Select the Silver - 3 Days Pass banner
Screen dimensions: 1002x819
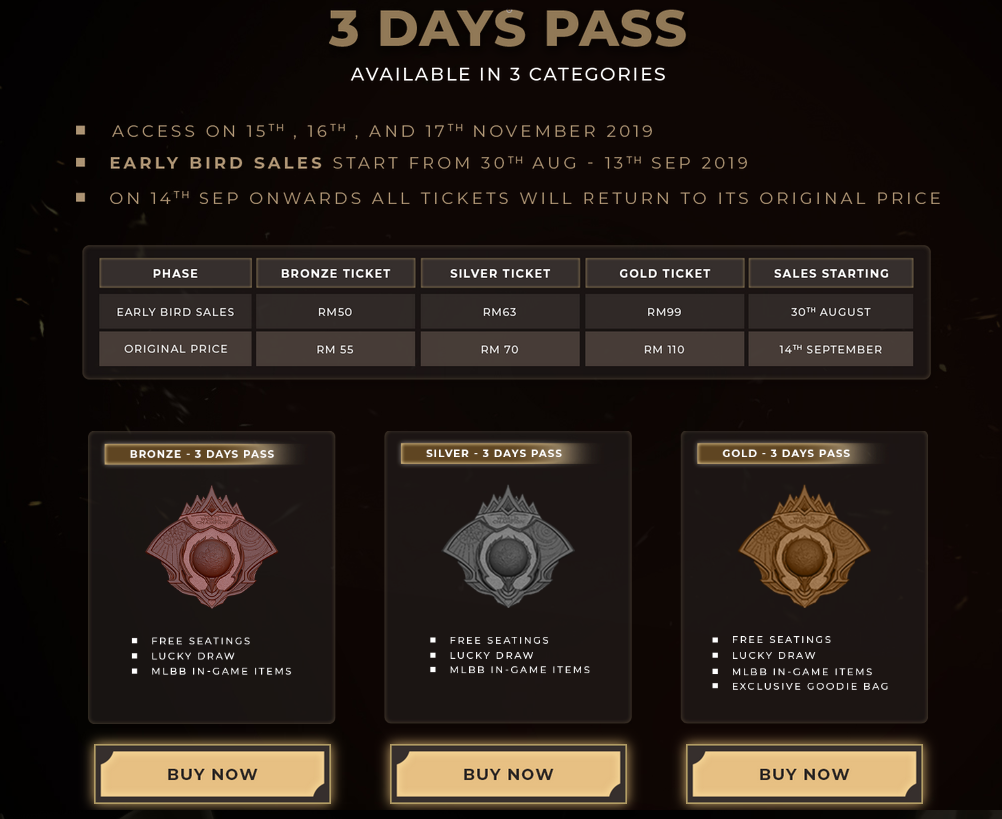point(494,454)
